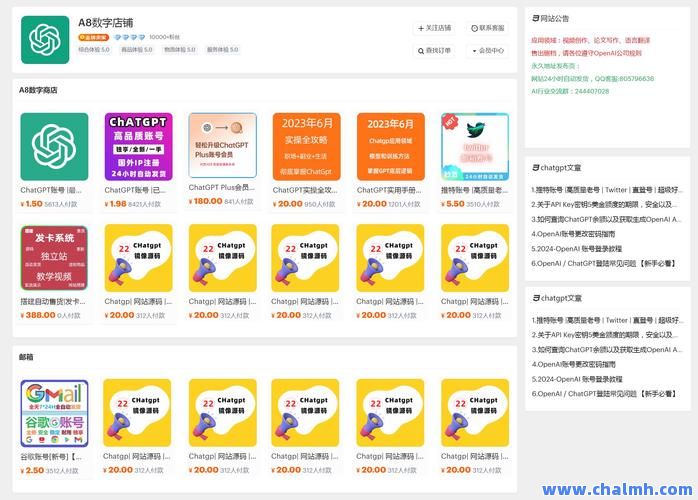Click the 永久地址发布页 announcement line
The width and height of the screenshot is (698, 500).
(555, 66)
